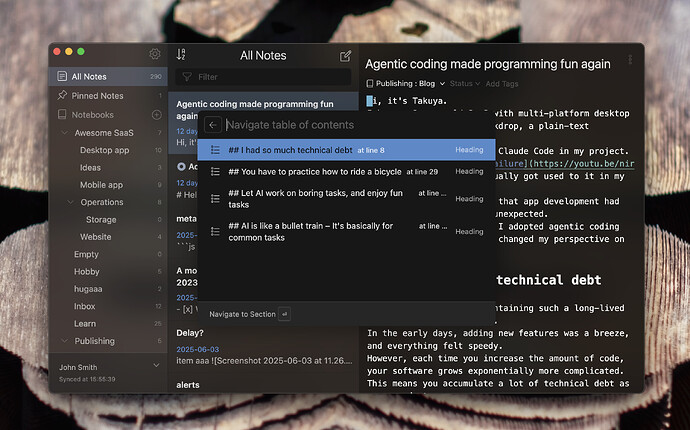
Task: Select heading 'You have to practice how to ride a bicycle'
Action: [346, 172]
